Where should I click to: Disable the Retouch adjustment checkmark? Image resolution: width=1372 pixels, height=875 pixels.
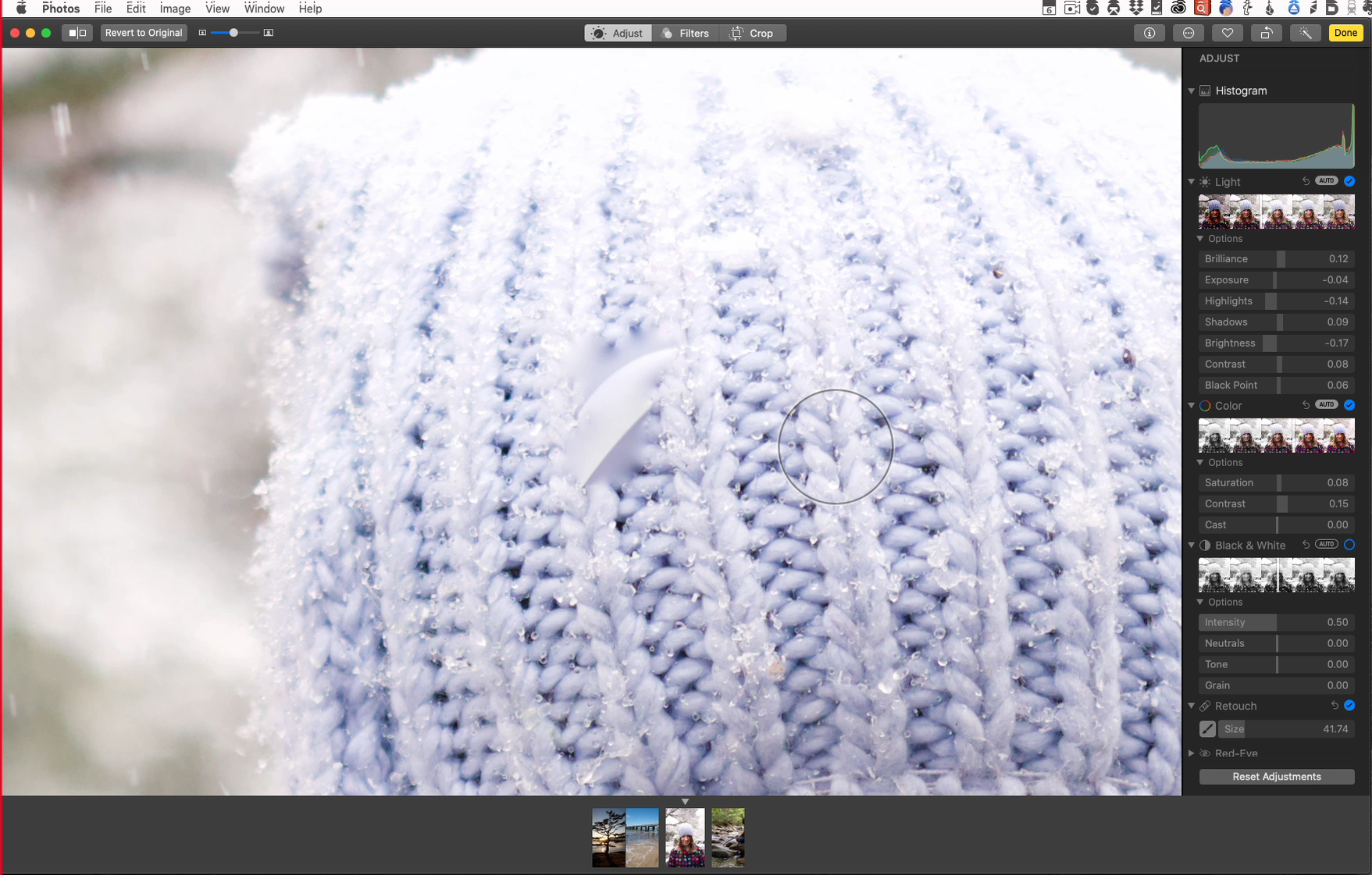tap(1349, 706)
